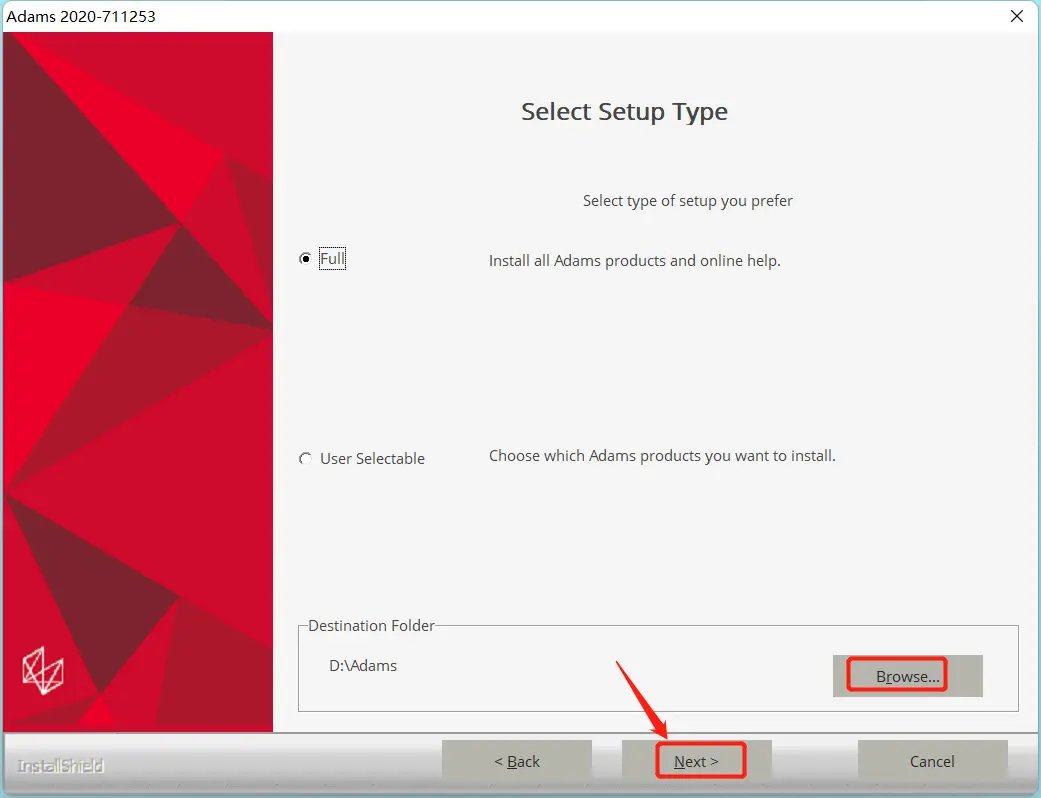The width and height of the screenshot is (1041, 798).
Task: Click the 'Destination Folder' group label
Action: pyautogui.click(x=371, y=625)
